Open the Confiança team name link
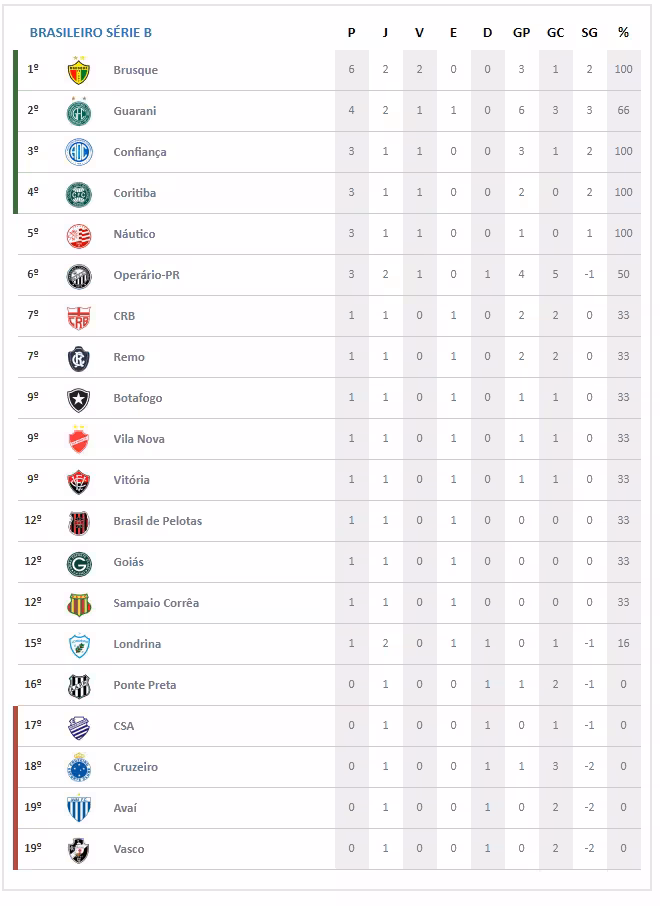 (140, 153)
